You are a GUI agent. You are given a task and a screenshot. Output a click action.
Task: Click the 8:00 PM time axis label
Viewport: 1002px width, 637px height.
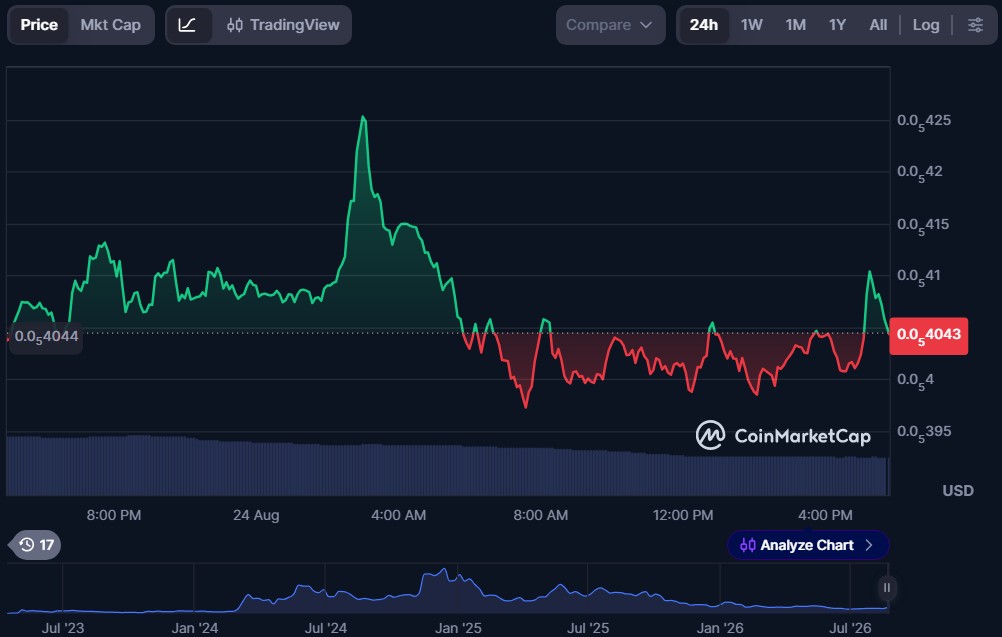(114, 515)
